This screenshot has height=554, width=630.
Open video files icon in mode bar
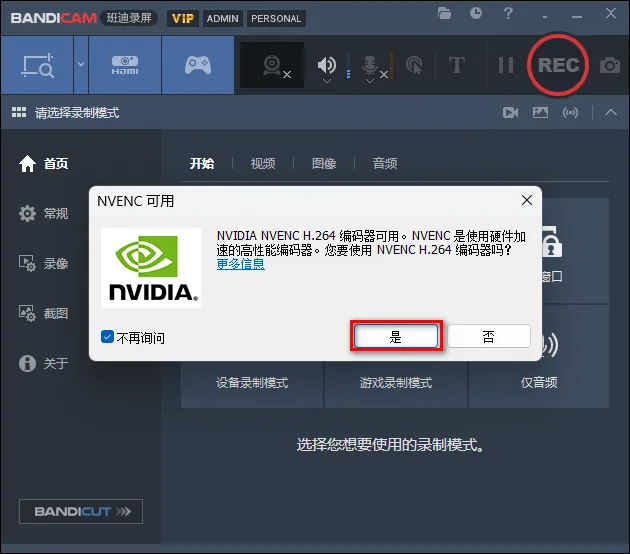510,112
